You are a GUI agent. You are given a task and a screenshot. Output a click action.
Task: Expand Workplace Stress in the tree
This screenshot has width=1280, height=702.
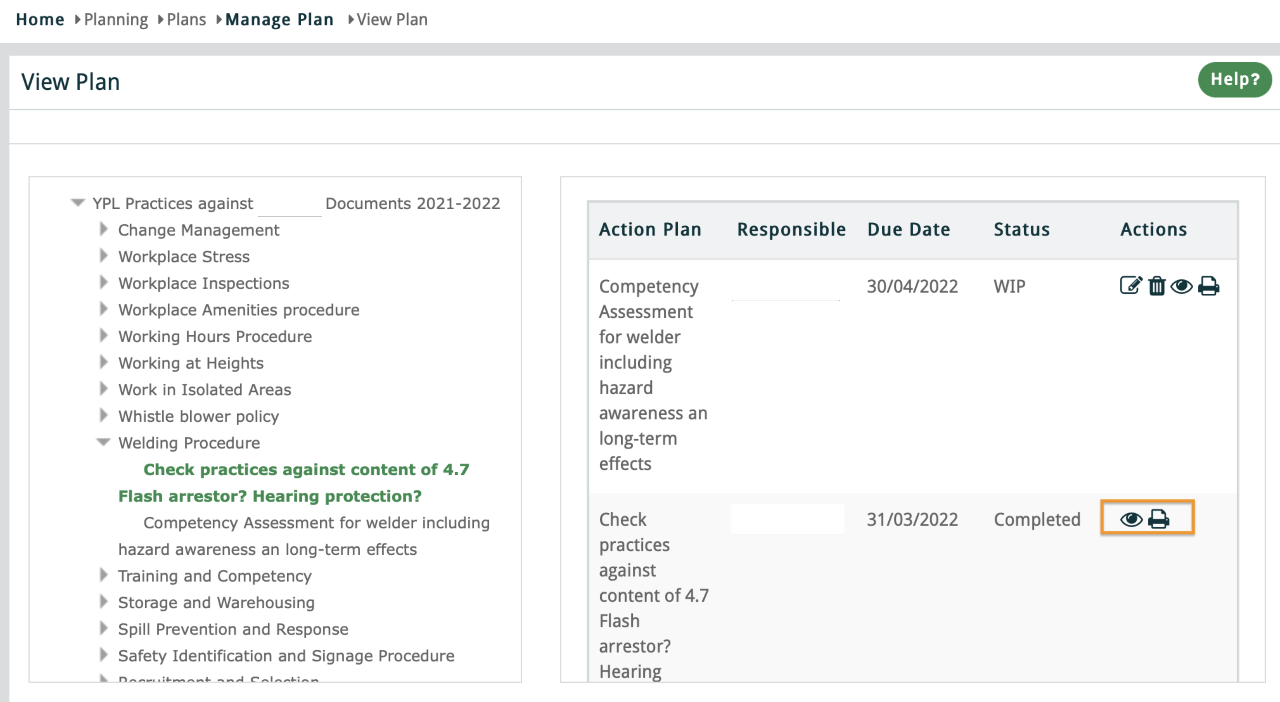tap(104, 257)
